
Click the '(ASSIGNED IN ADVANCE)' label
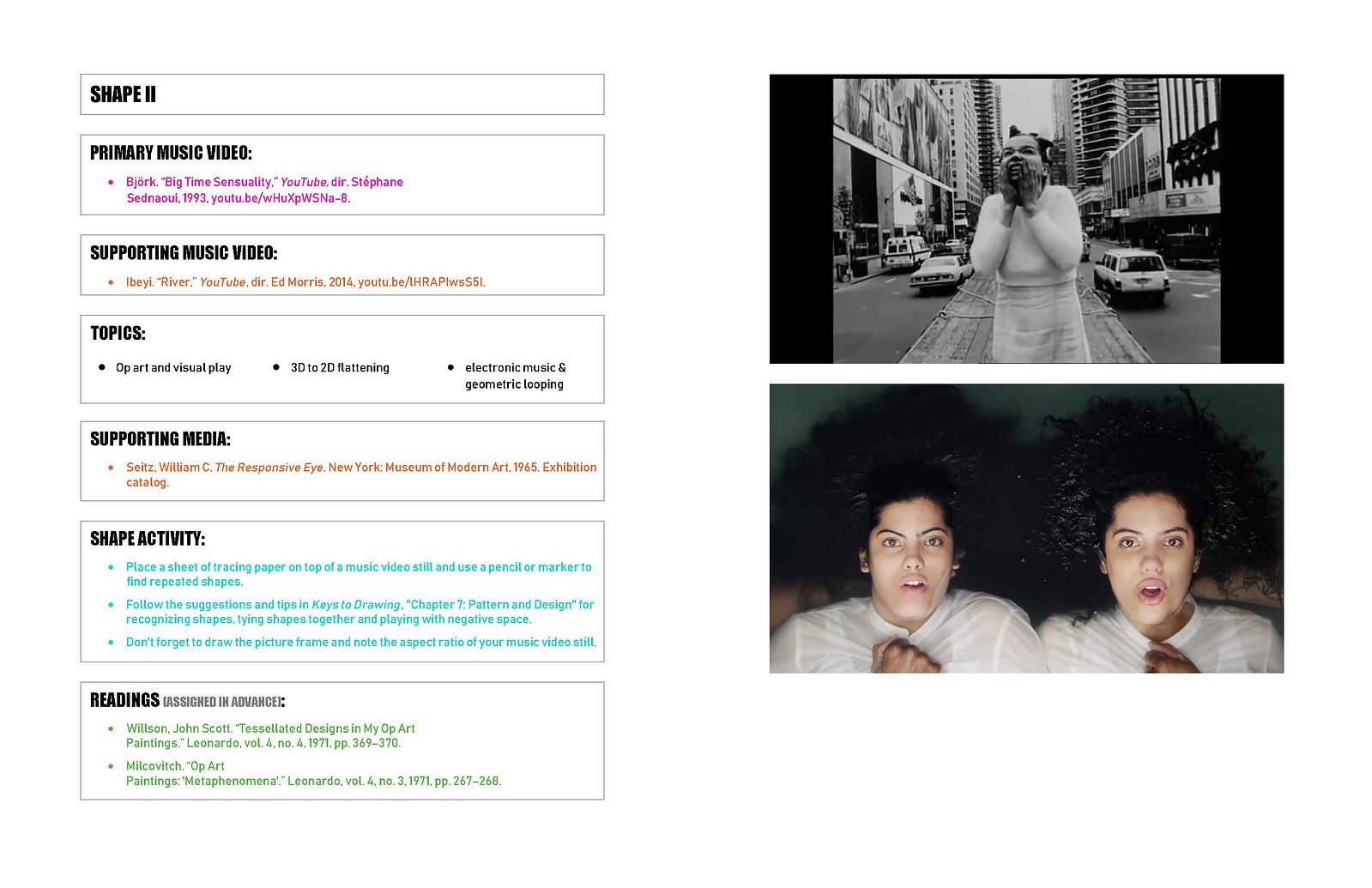click(x=221, y=702)
